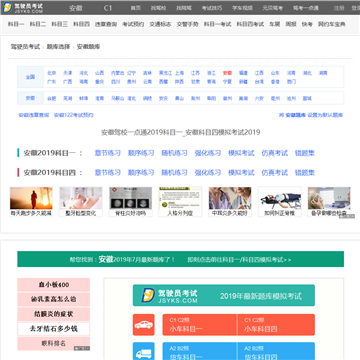Open 科目一 随机练习
This screenshot has width=360, height=360.
click(174, 153)
